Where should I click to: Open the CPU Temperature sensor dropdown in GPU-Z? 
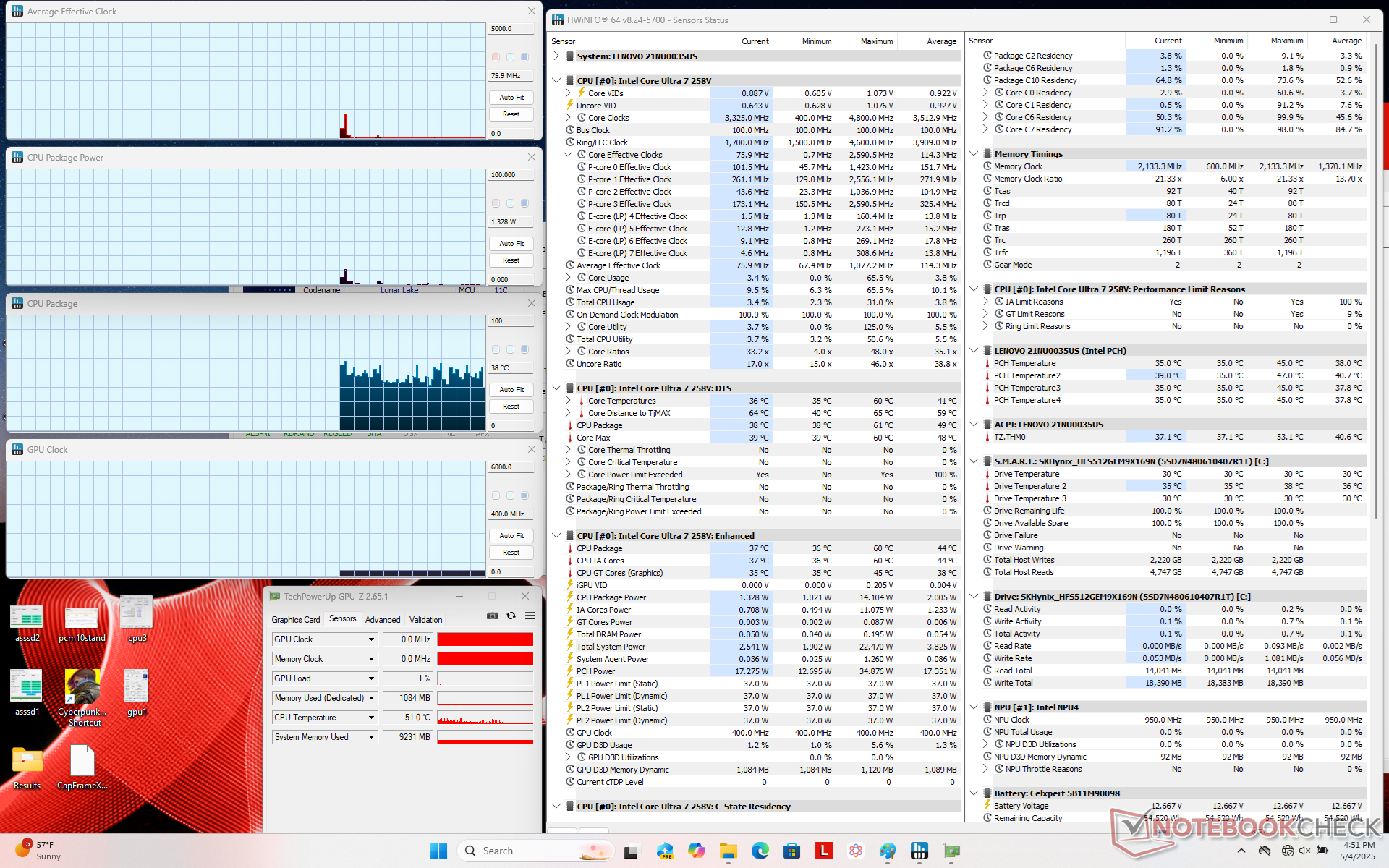pyautogui.click(x=371, y=718)
